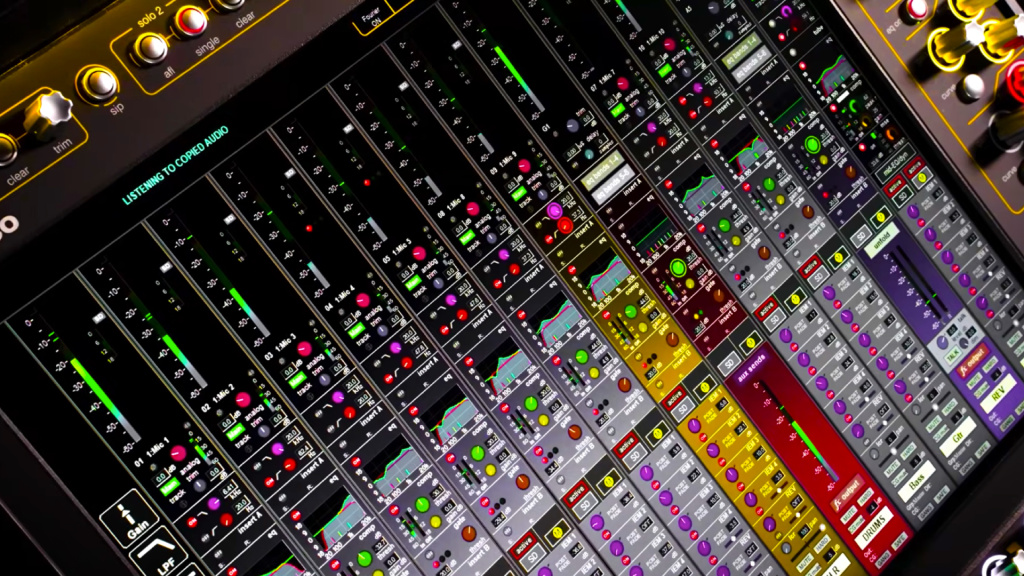Viewport: 1024px width, 576px height.
Task: Click LISTENING TO COPIED AUDIO status text
Action: (176, 166)
